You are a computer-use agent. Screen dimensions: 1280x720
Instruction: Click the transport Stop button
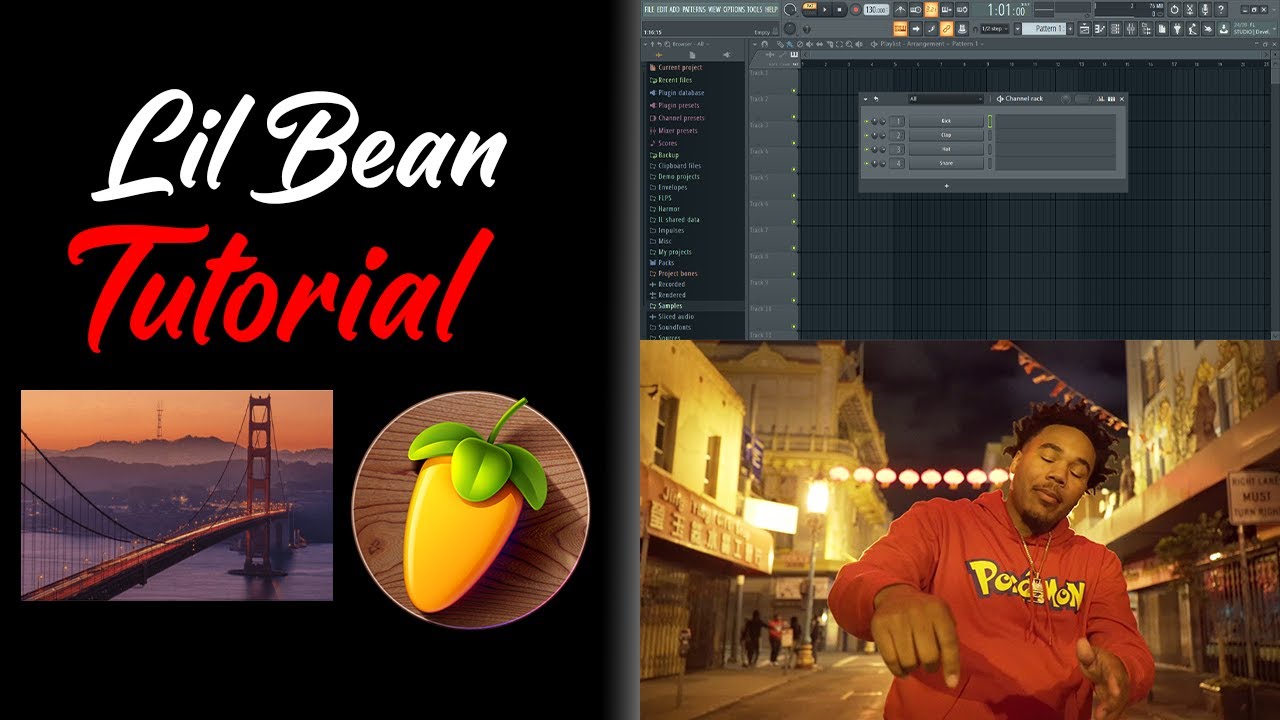(839, 9)
